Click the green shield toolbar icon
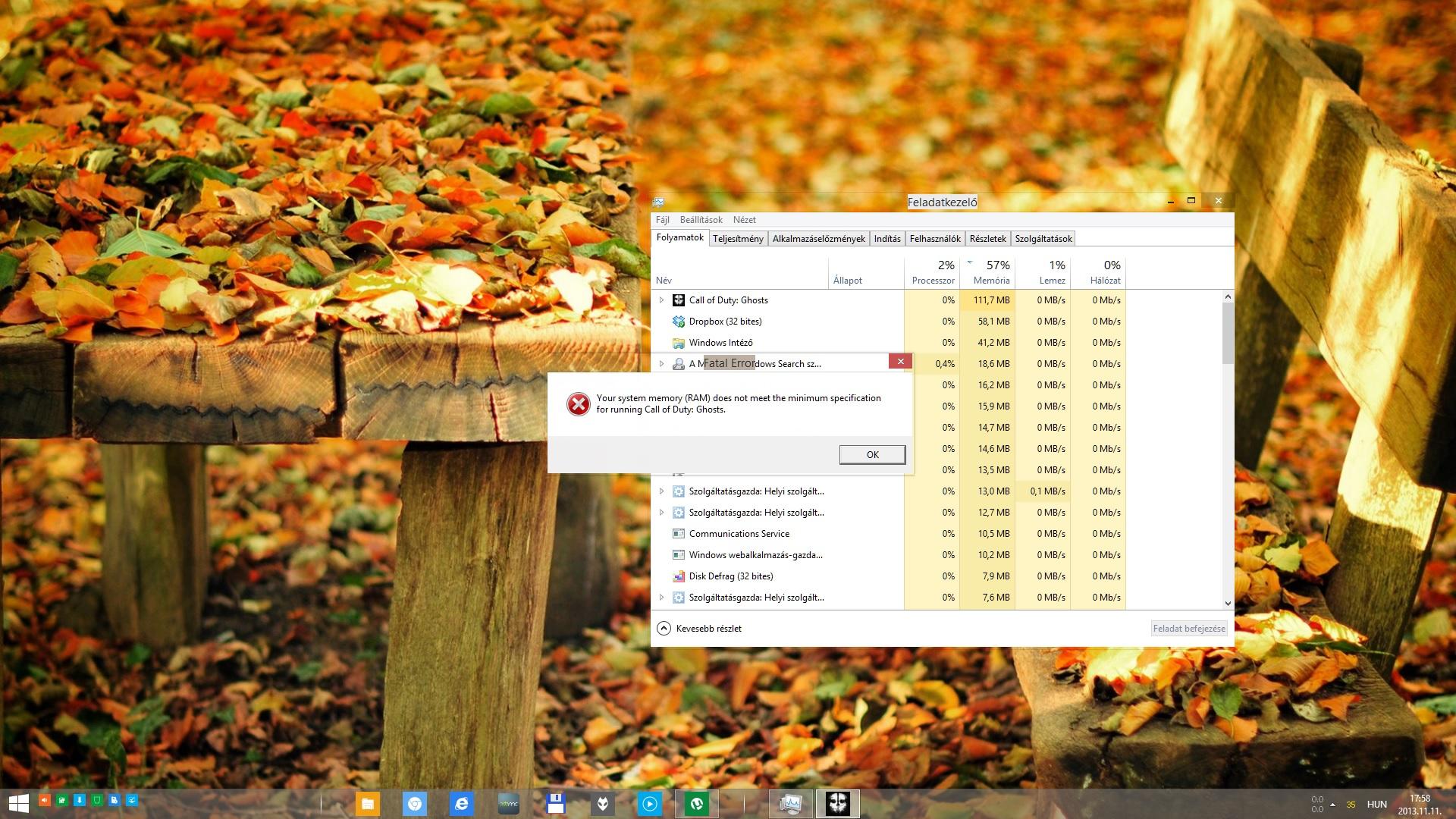This screenshot has height=819, width=1456. (96, 800)
